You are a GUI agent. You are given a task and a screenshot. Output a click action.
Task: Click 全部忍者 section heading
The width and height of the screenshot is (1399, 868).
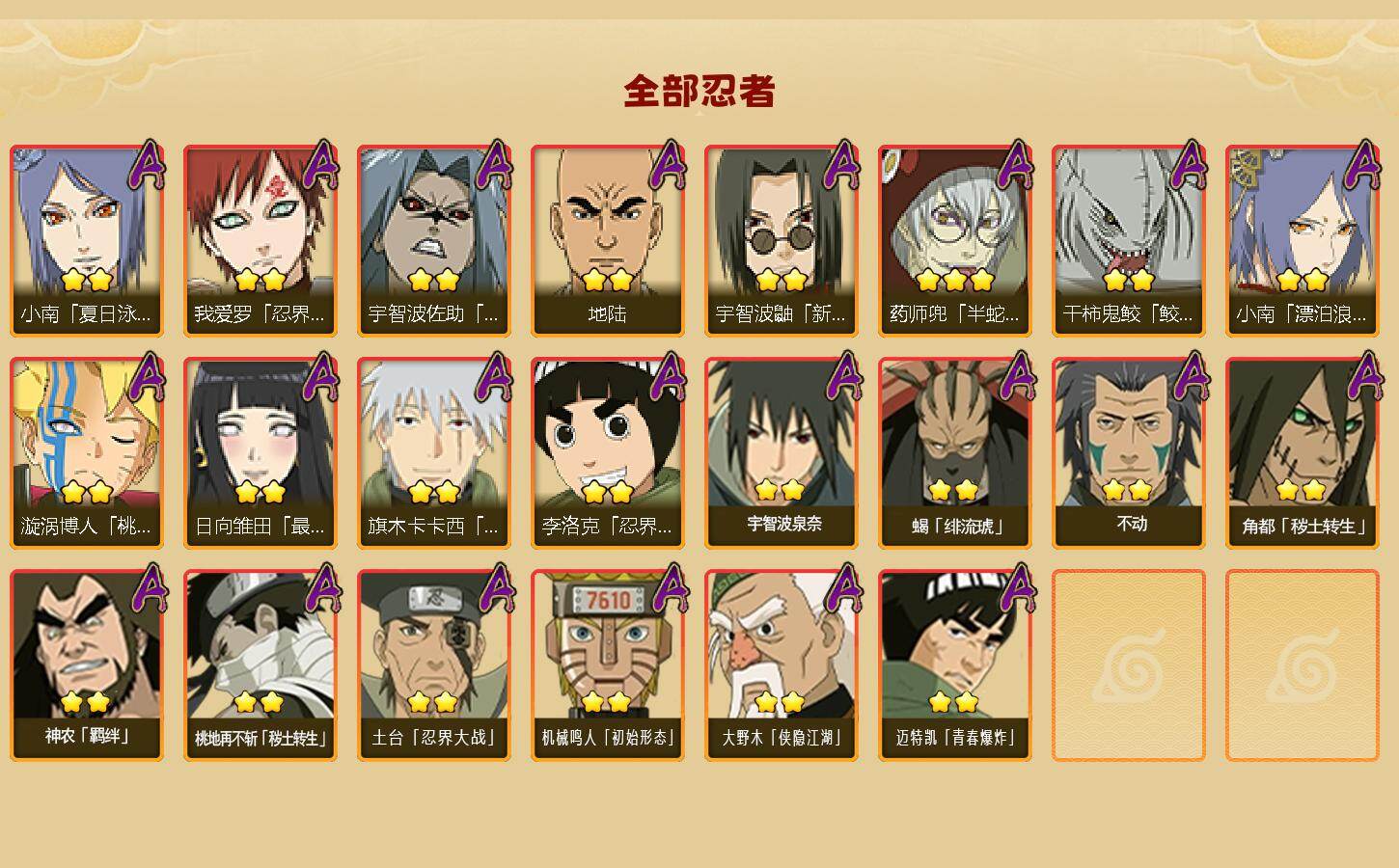click(x=699, y=92)
